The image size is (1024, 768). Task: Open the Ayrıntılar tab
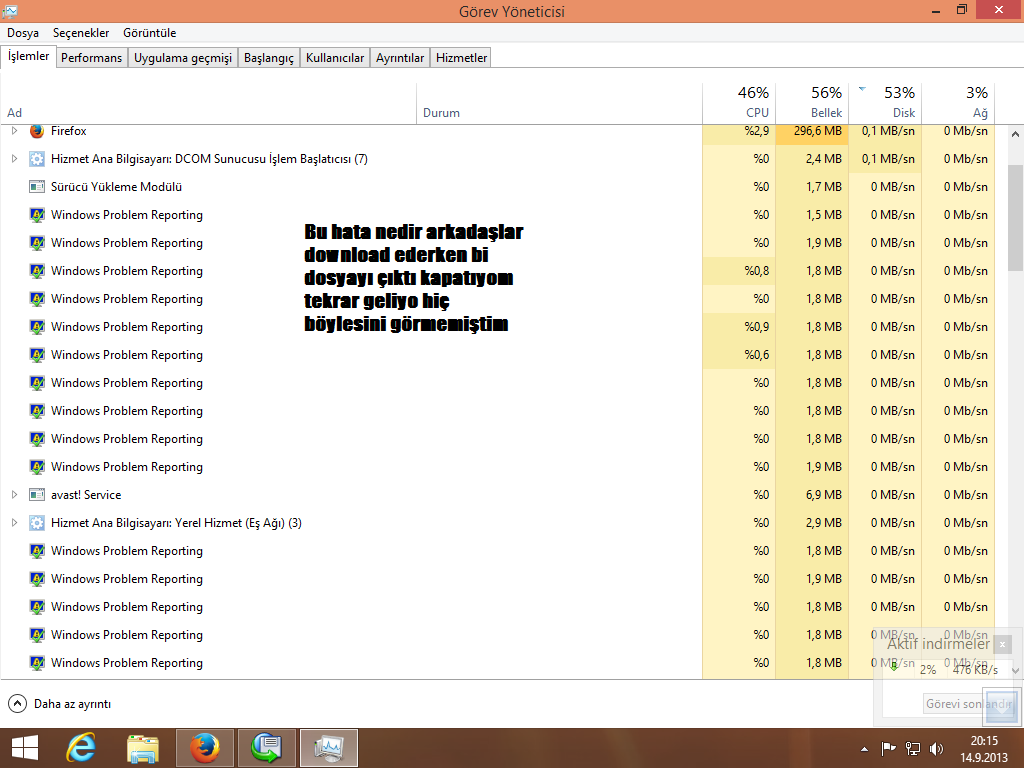[x=400, y=57]
